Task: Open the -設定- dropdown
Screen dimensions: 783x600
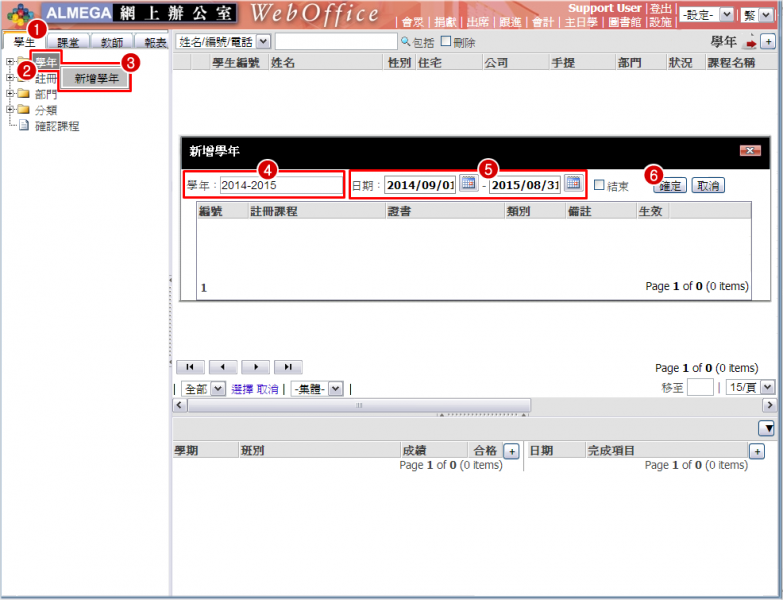Action: (727, 14)
